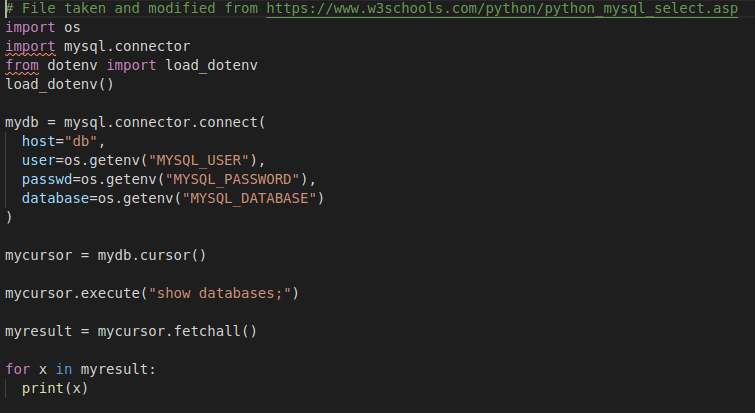Click the passwd parameter name
The width and height of the screenshot is (755, 413).
pyautogui.click(x=47, y=180)
